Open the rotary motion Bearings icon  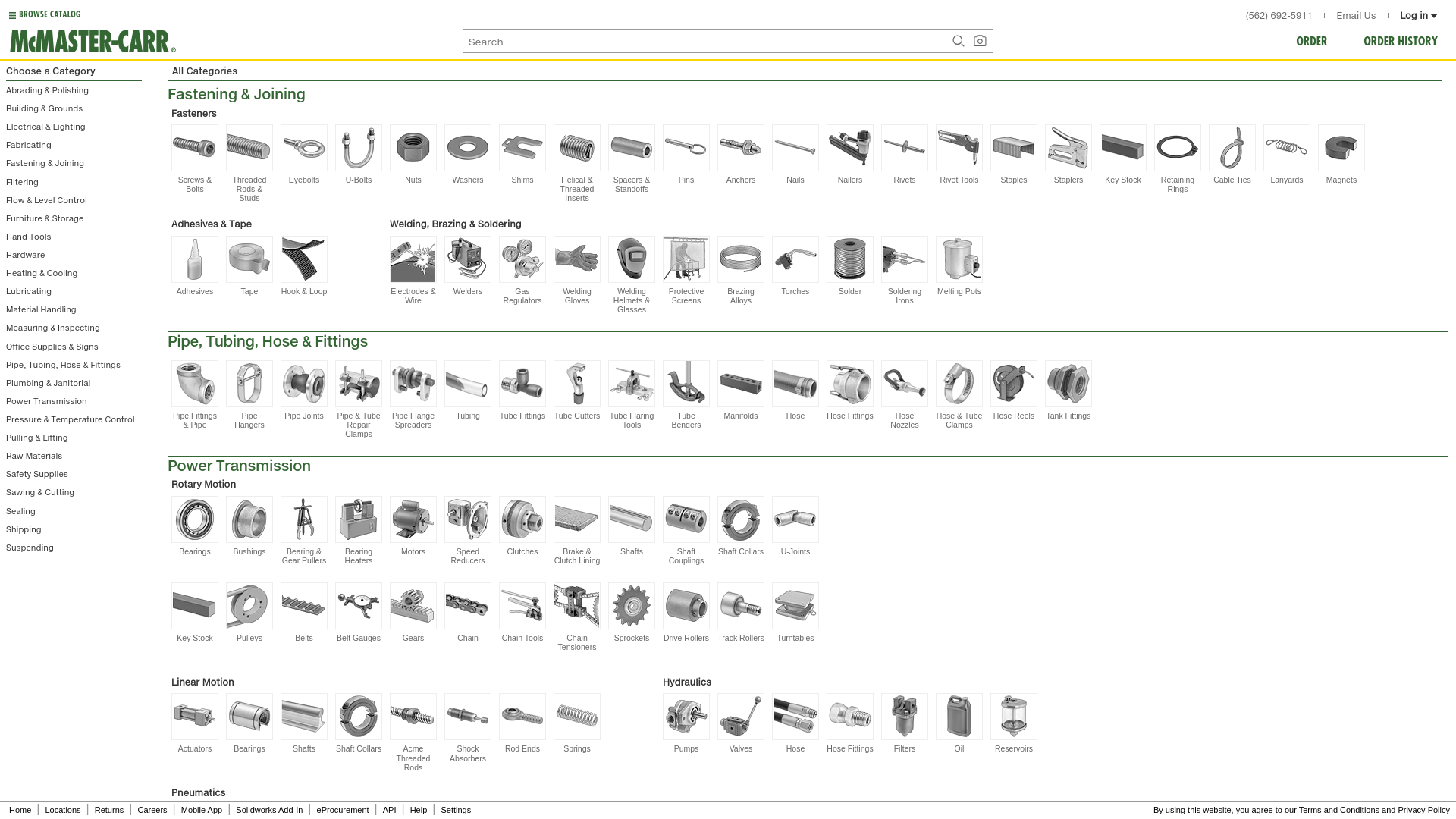(x=195, y=519)
